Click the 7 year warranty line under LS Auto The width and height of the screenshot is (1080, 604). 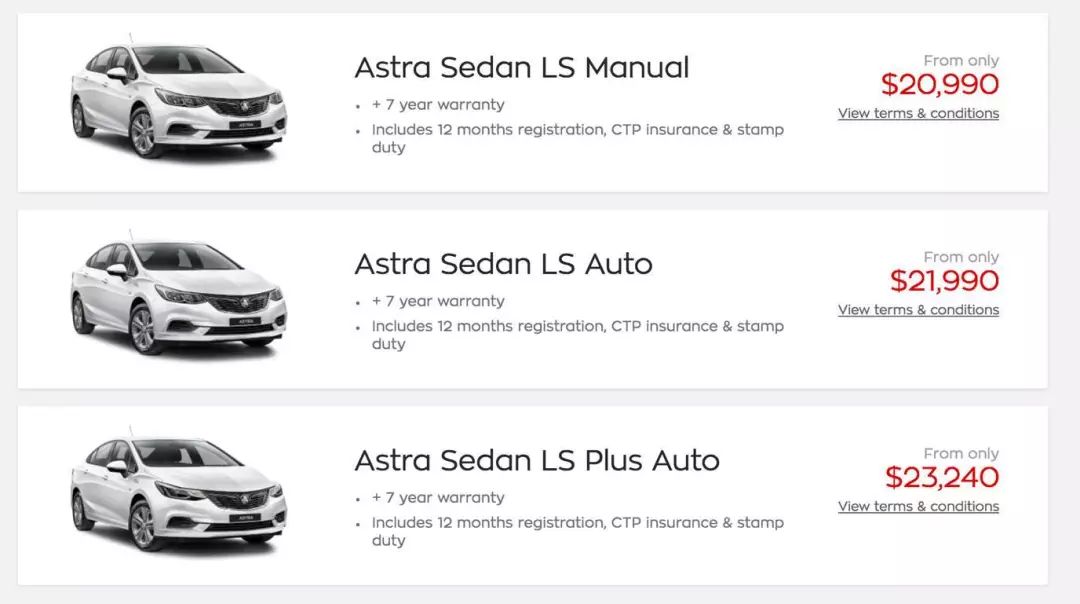click(x=438, y=301)
